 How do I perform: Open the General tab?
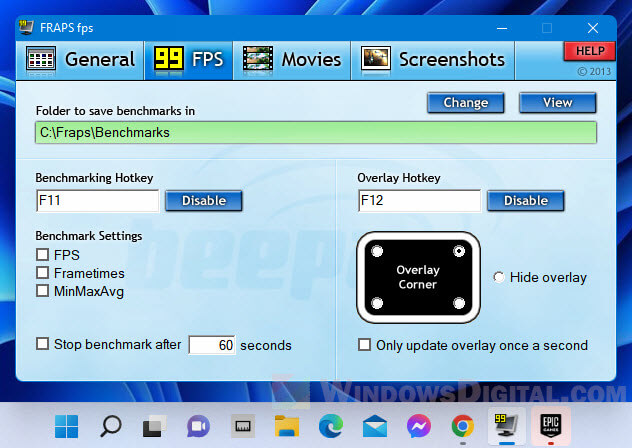click(x=80, y=60)
